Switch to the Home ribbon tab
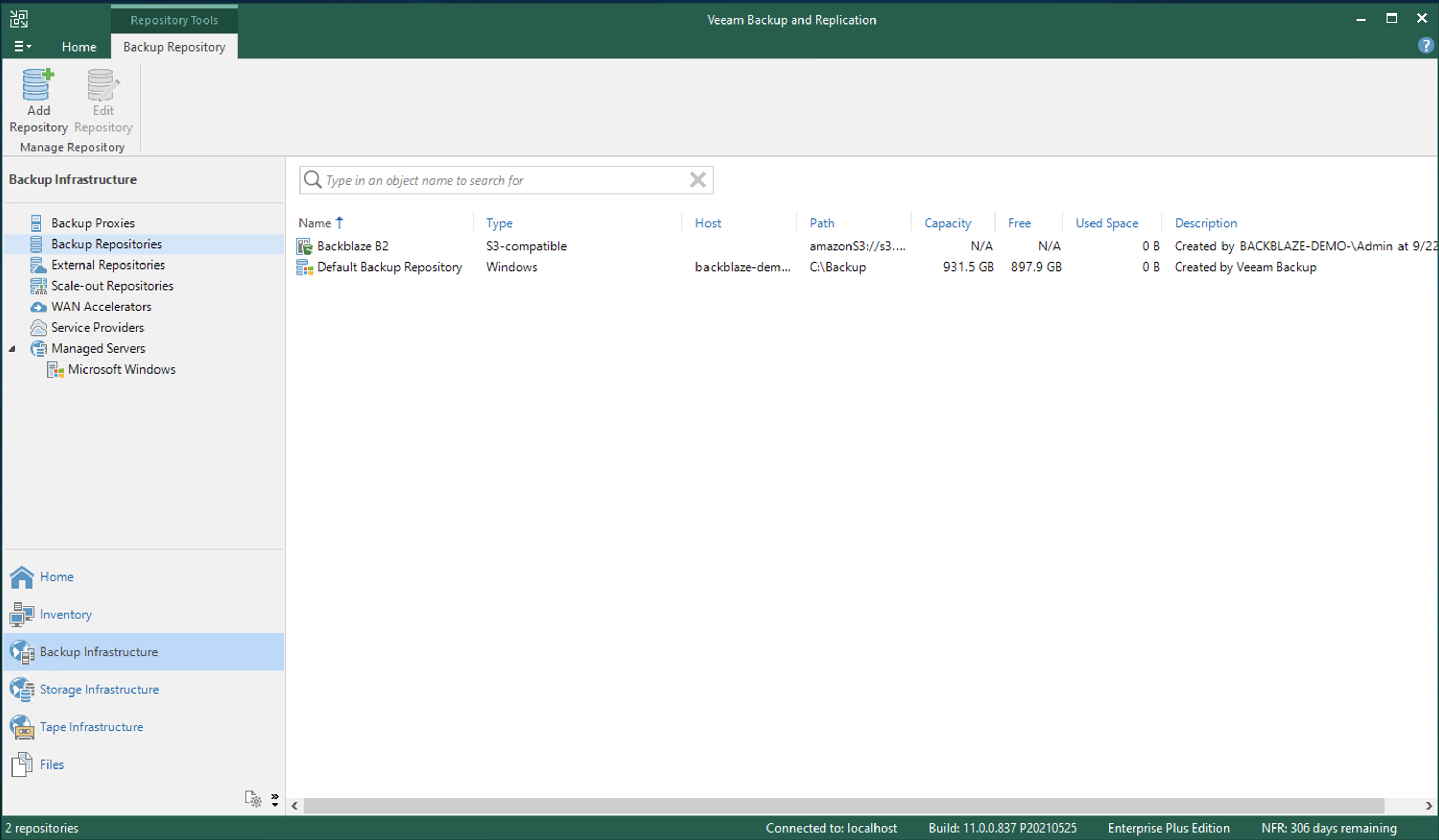This screenshot has width=1439, height=840. click(x=79, y=47)
